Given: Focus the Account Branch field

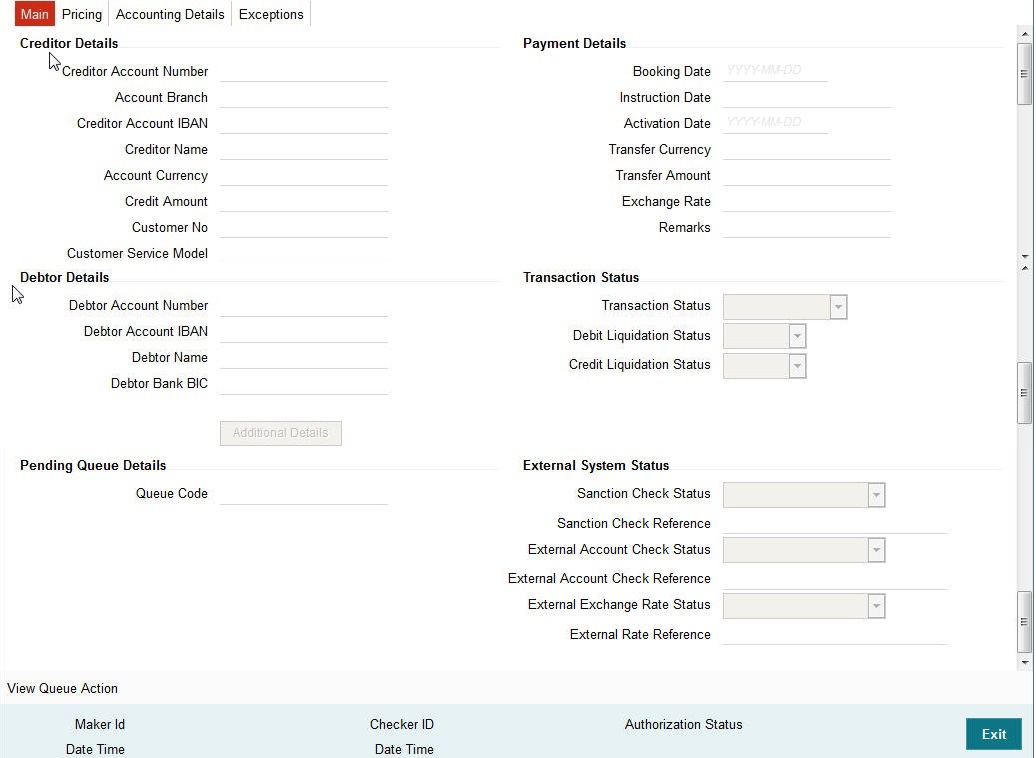Looking at the screenshot, I should (304, 96).
